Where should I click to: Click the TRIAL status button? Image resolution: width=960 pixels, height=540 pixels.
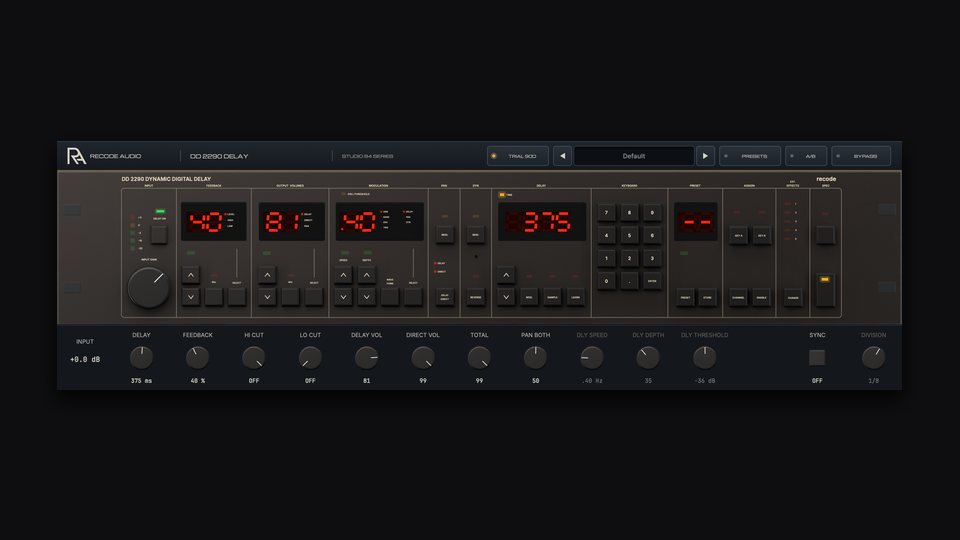click(517, 156)
